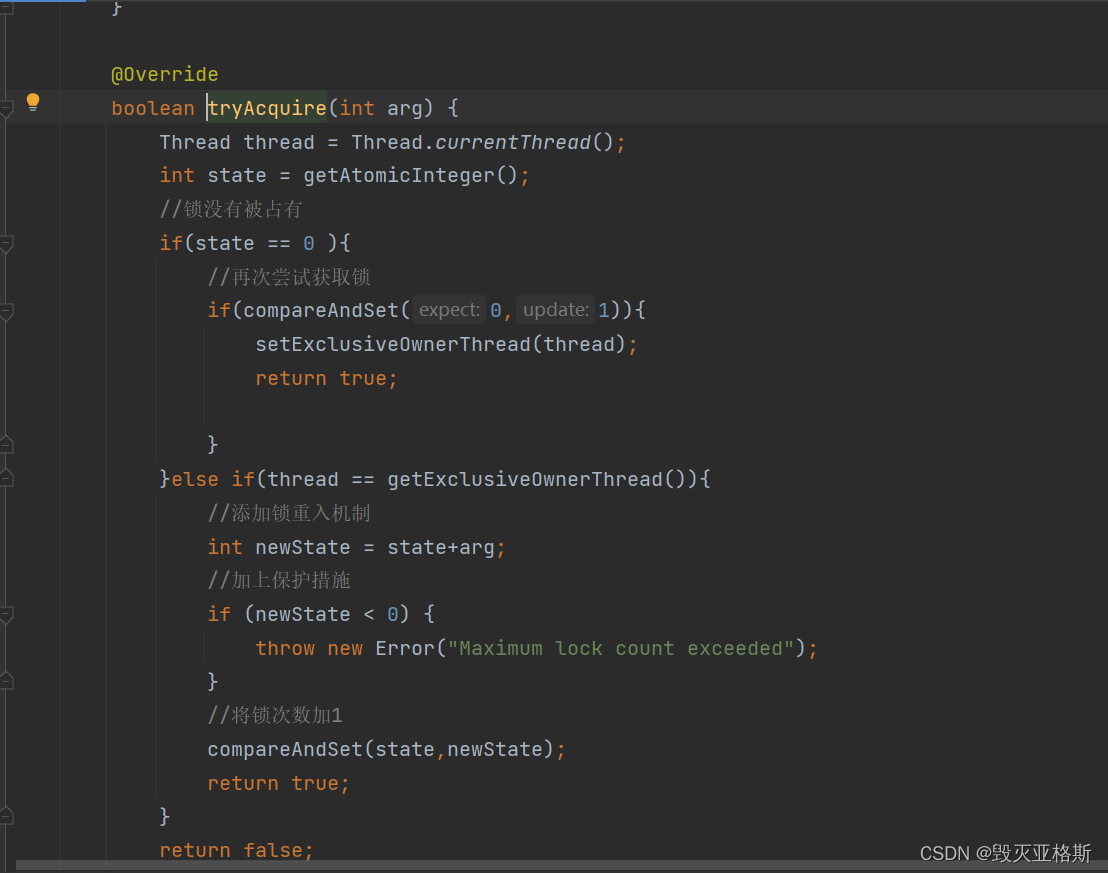Click the 'int arg' parameter in method signature
Viewport: 1108px width, 873px height.
381,108
